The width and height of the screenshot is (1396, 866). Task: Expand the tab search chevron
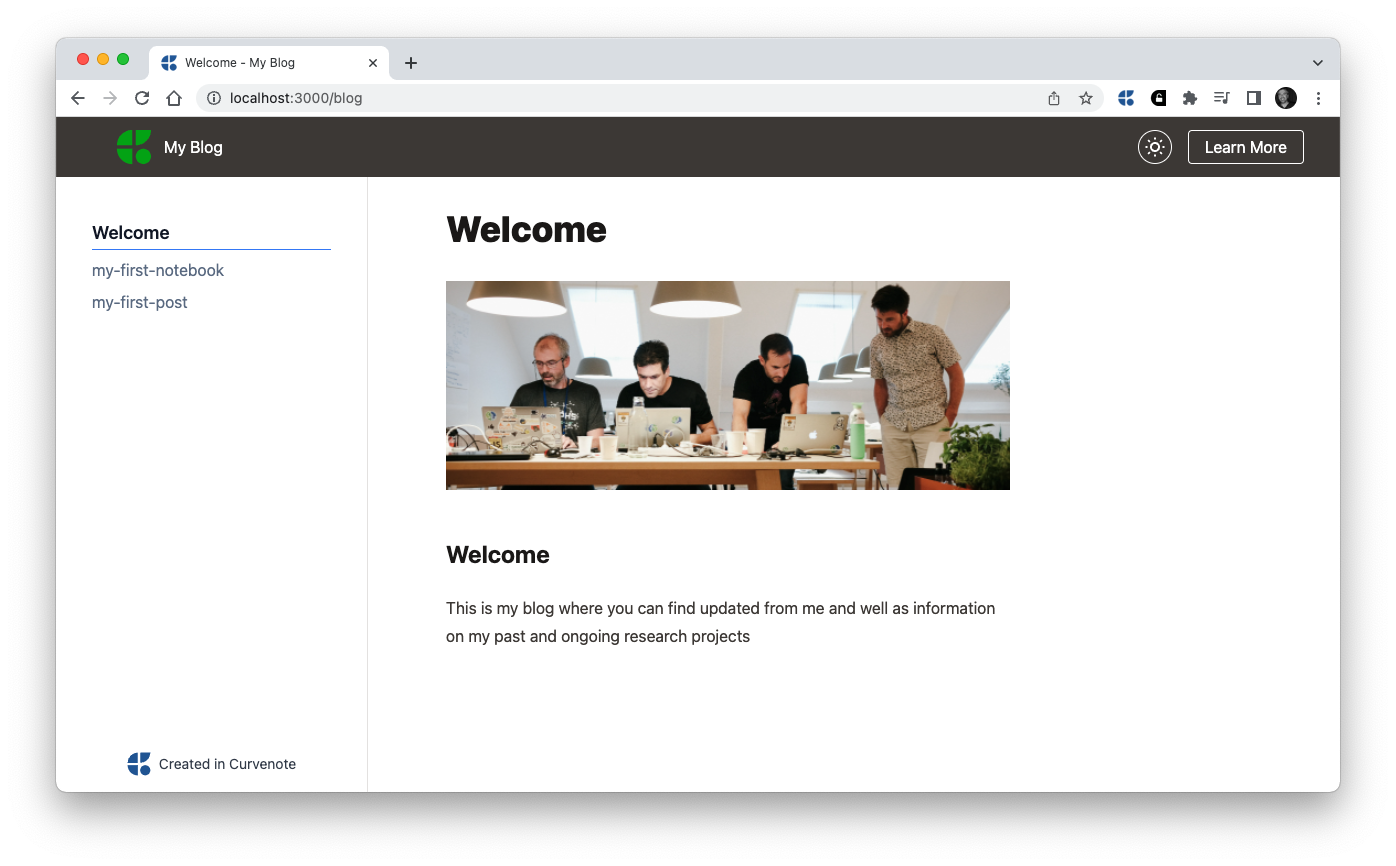pyautogui.click(x=1317, y=63)
